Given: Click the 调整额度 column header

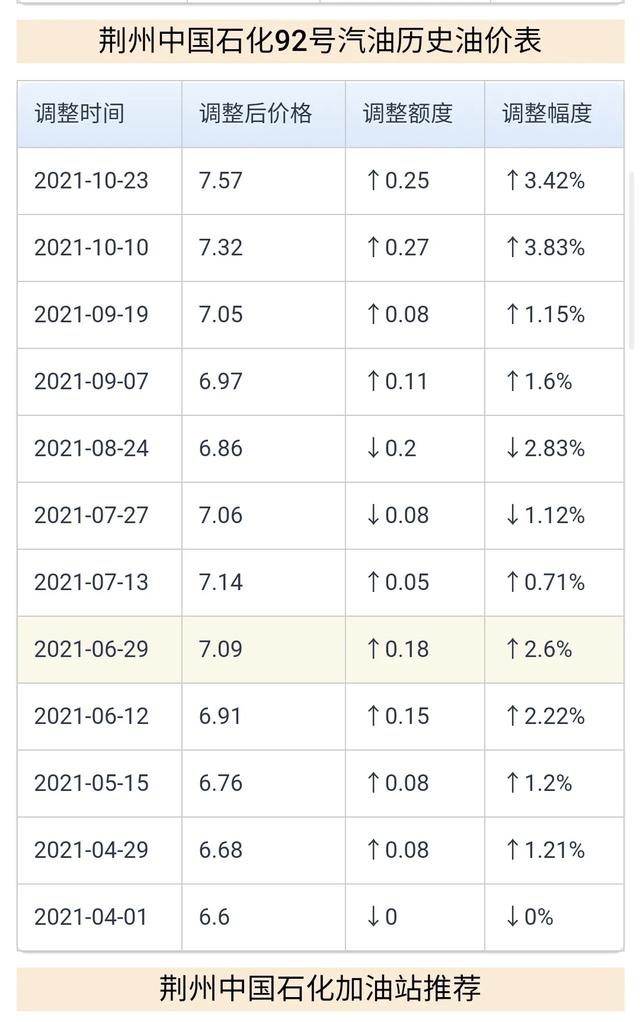Looking at the screenshot, I should (407, 113).
